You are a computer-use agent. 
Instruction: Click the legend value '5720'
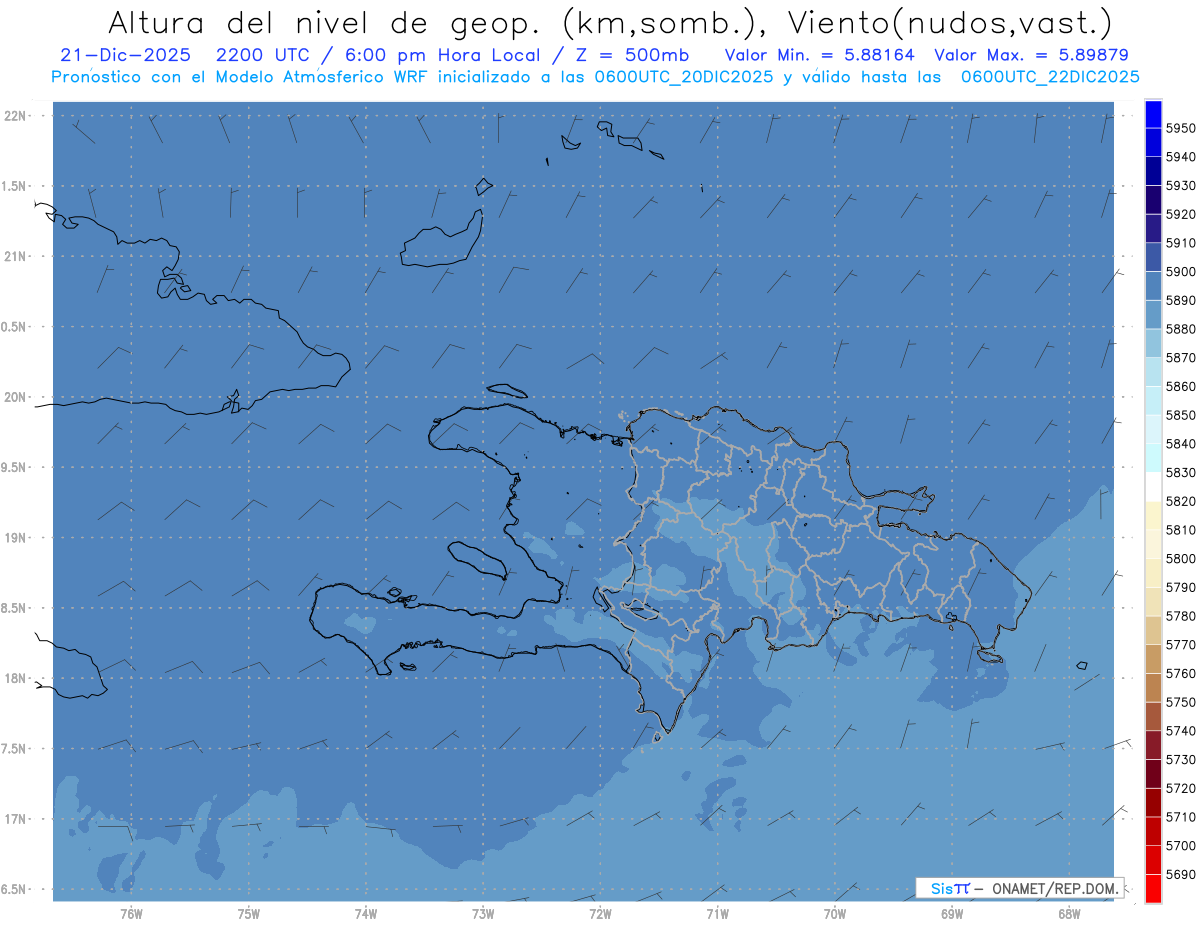[x=1181, y=788]
